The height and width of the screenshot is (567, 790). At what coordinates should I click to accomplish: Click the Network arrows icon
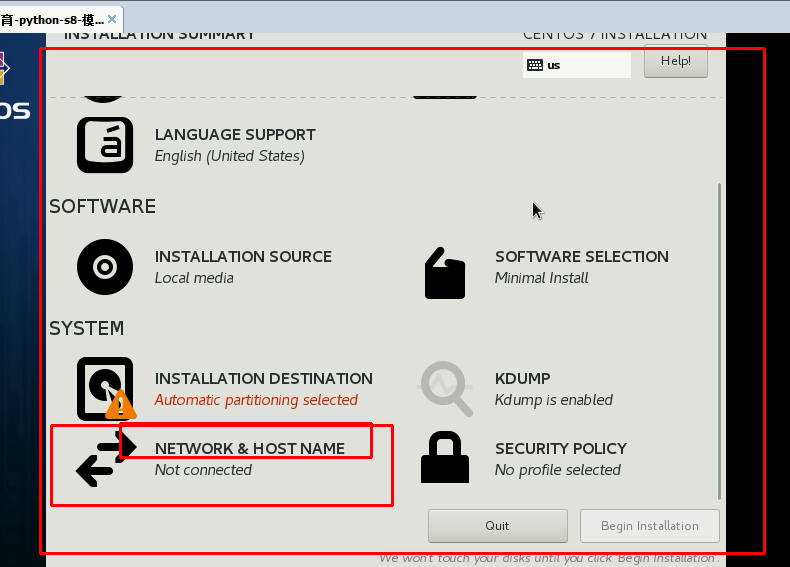tap(106, 458)
